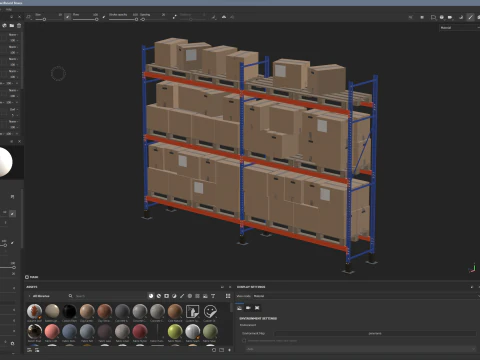Open the Display Settings viewport tab icon
Screen dimensions: 480x360
click(x=257, y=308)
